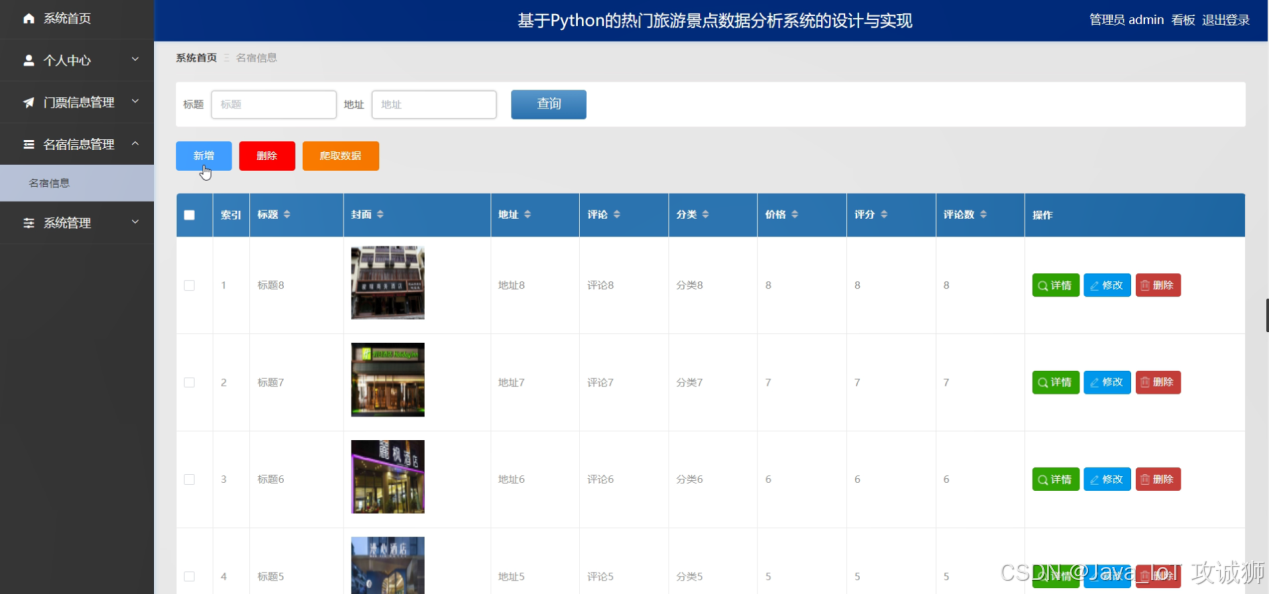Click the 系统首页 breadcrumb link
Viewport: 1269px width, 594px height.
coord(196,58)
